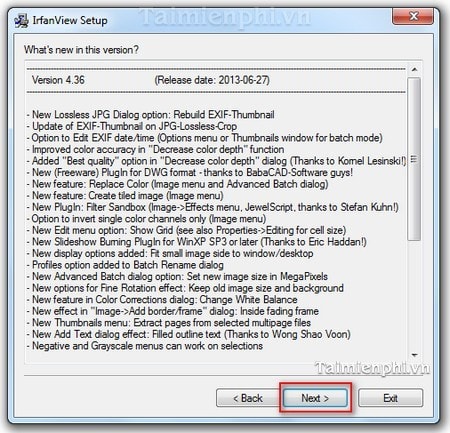Click line 'Profiles option added to Batch Rename'
Viewport: 450px width, 433px height.
pyautogui.click(x=125, y=265)
